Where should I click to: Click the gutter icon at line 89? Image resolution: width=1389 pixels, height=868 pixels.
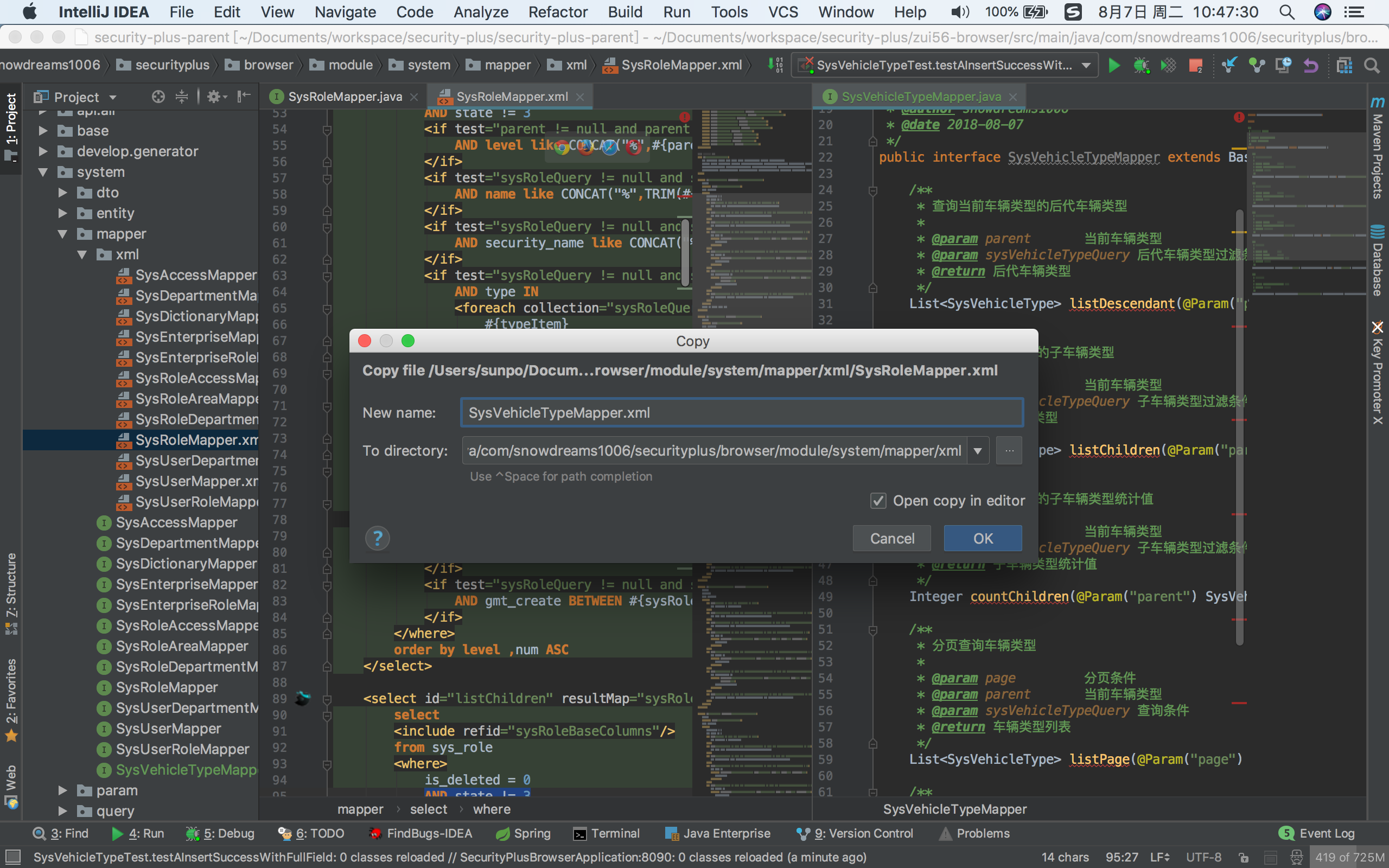[302, 698]
